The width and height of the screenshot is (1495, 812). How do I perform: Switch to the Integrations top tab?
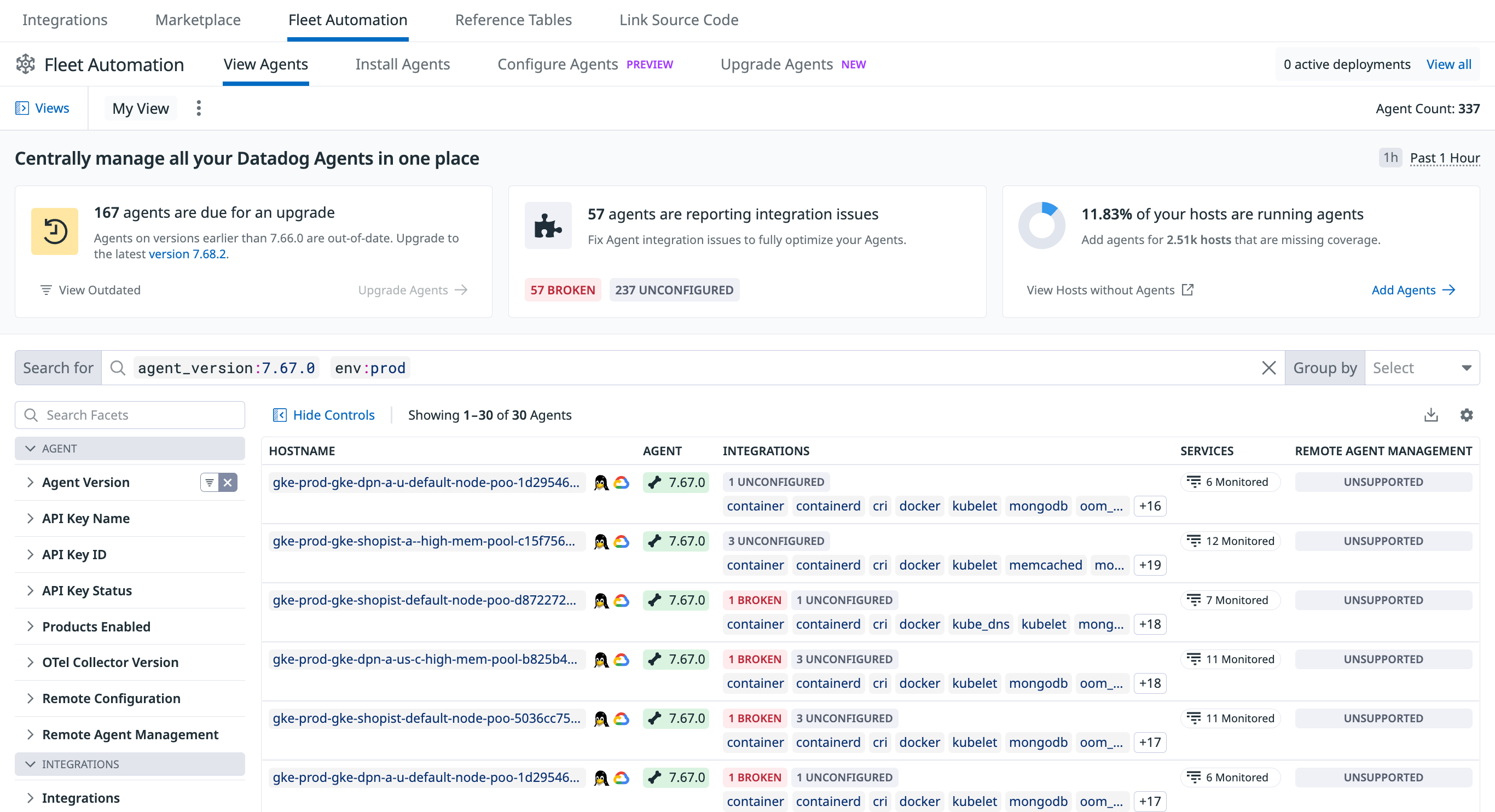click(65, 20)
